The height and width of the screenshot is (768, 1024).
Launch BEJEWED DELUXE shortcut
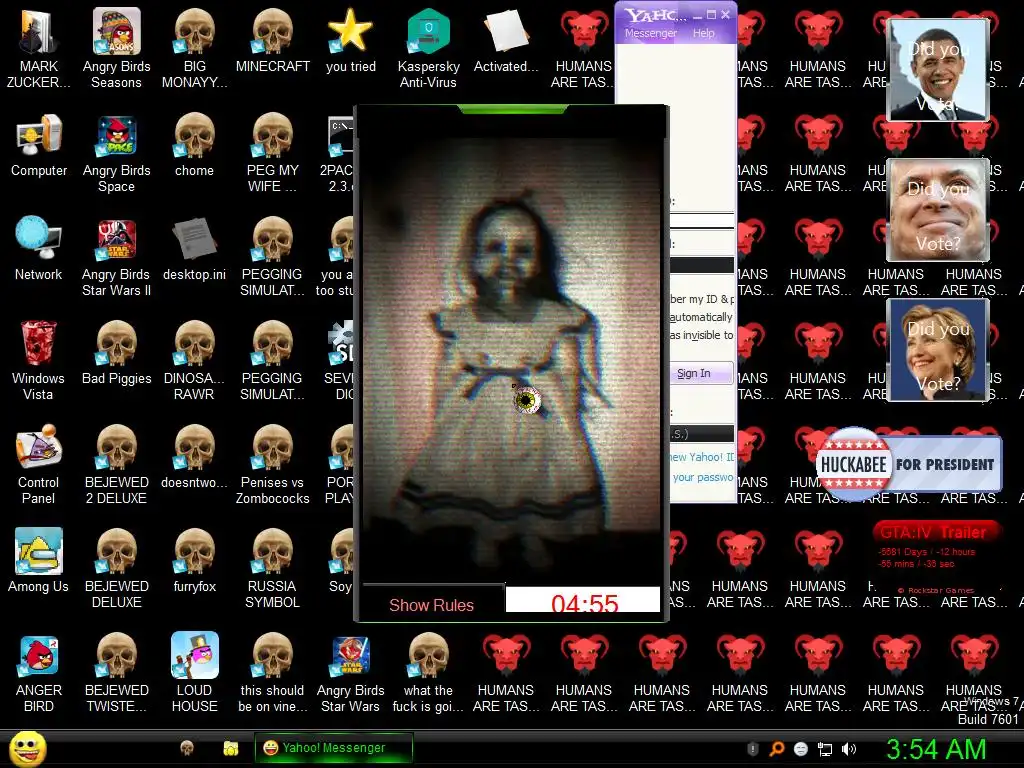116,569
